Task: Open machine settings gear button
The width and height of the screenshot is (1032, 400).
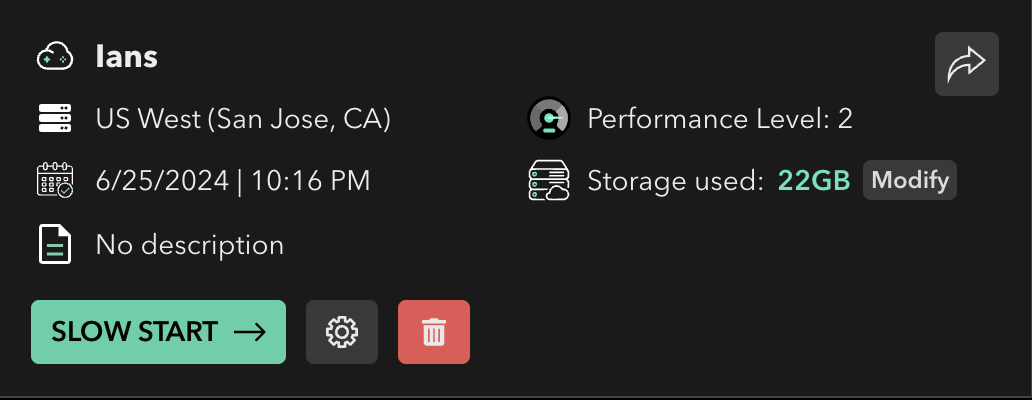Action: point(342,332)
